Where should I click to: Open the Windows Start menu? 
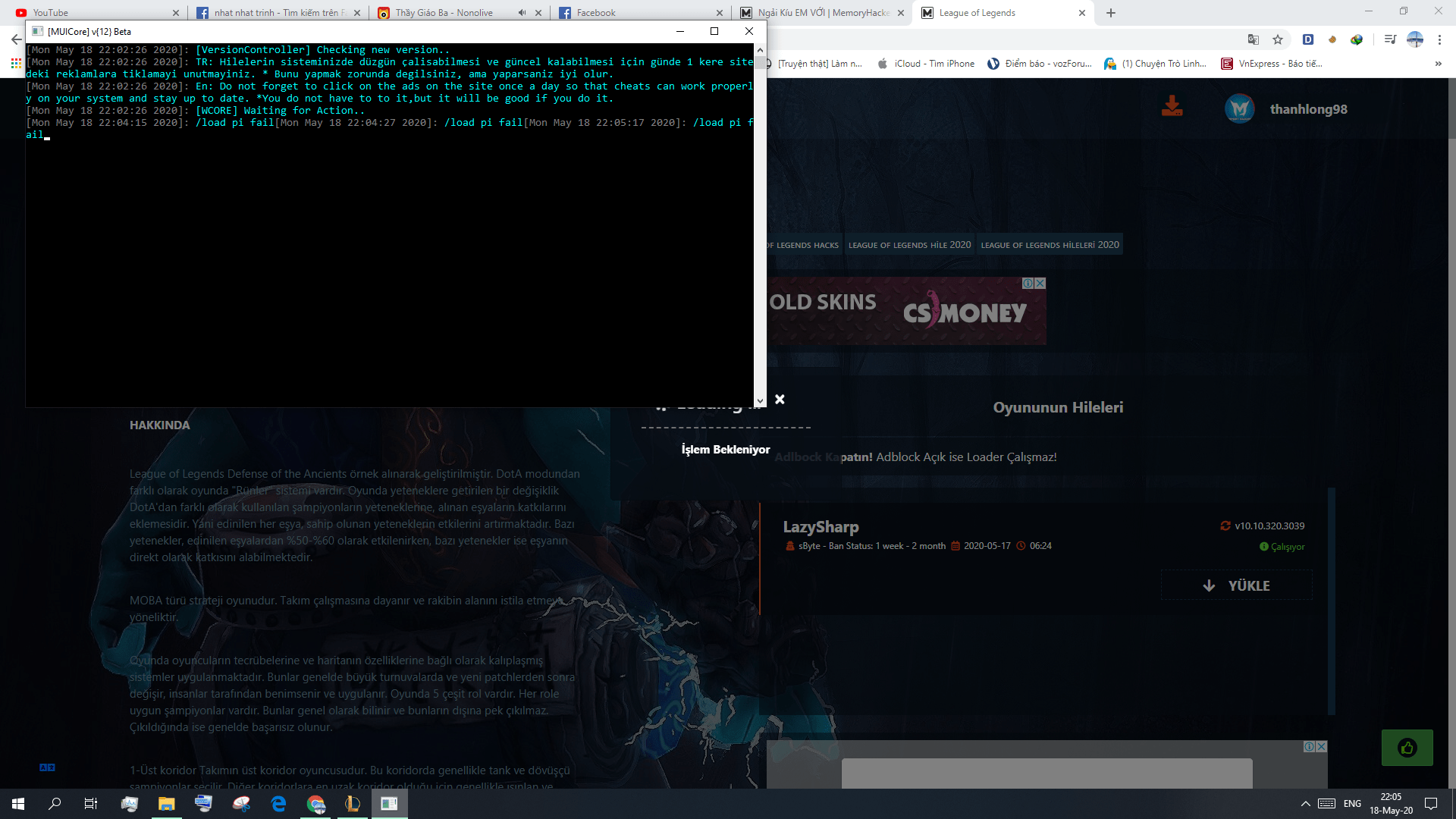[x=18, y=804]
